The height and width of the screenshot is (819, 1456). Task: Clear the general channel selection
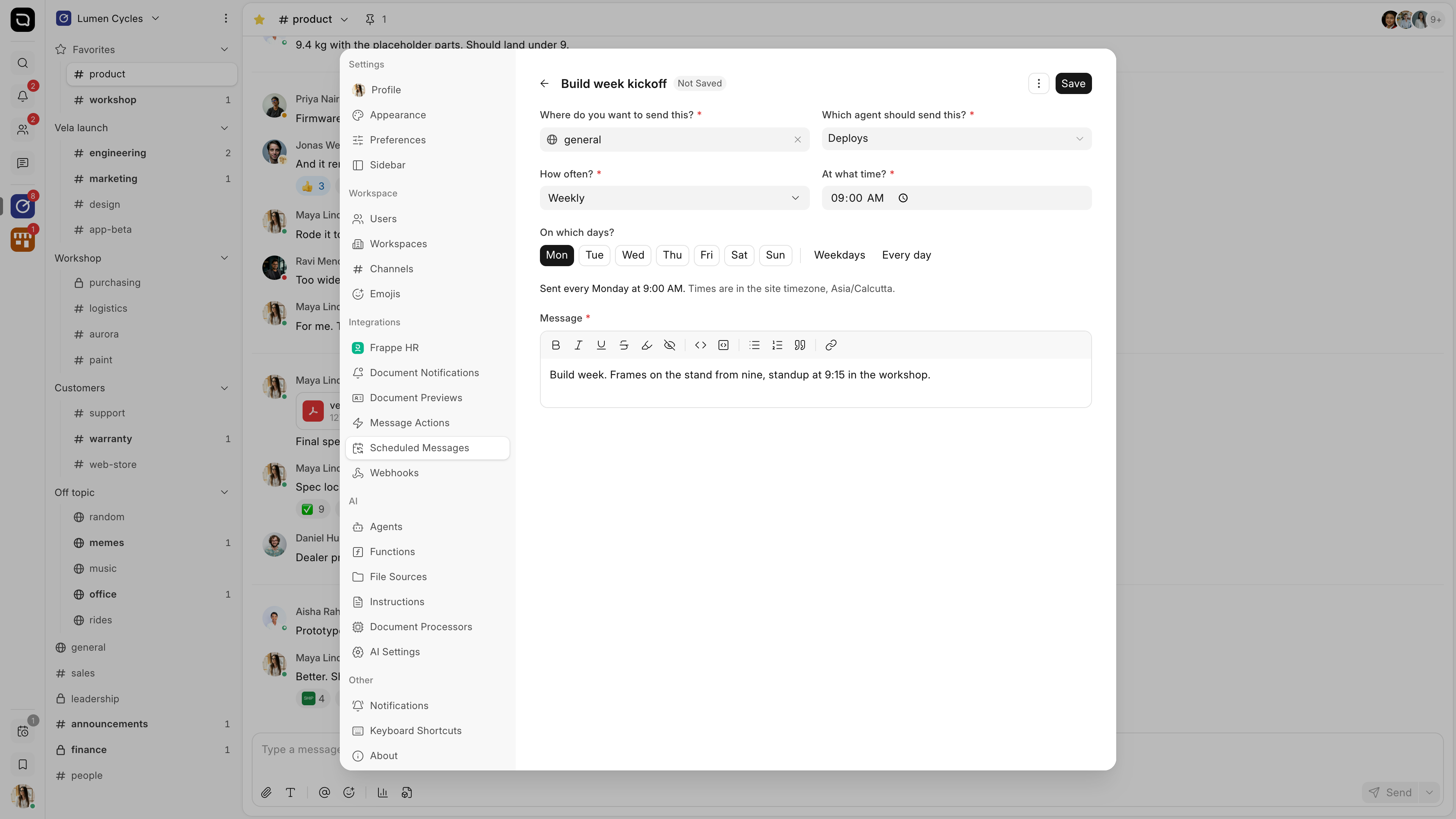pos(797,140)
